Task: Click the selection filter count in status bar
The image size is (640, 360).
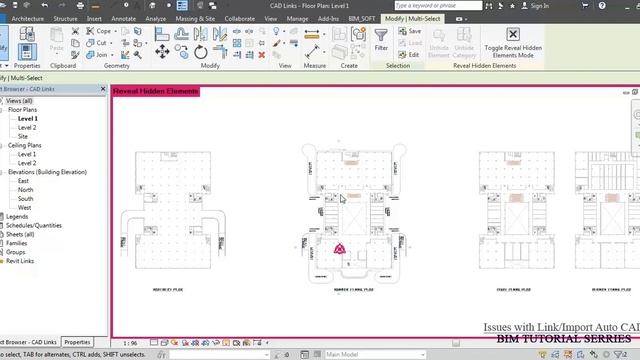Action: (x=620, y=354)
